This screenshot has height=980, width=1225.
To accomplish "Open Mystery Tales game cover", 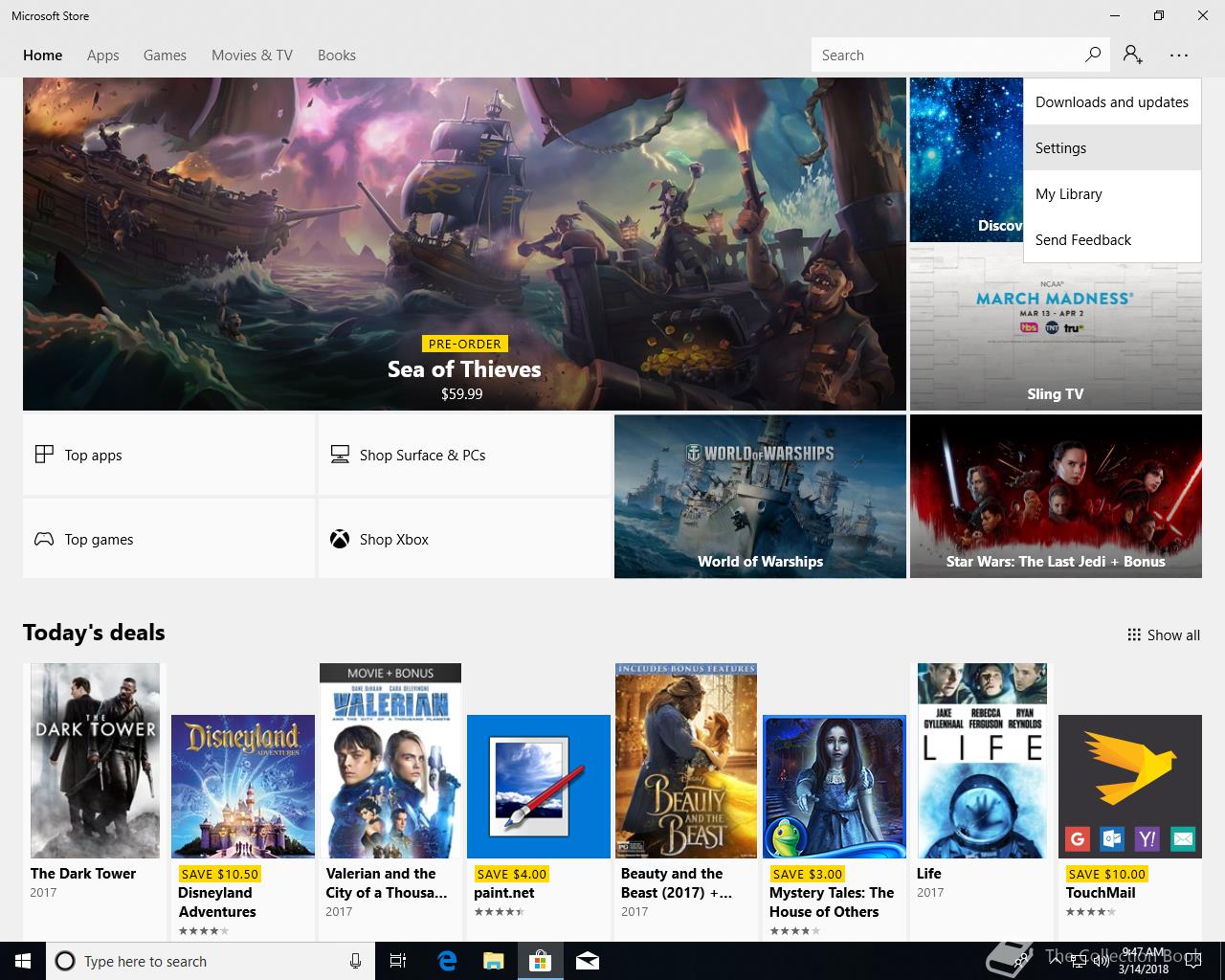I will tap(835, 787).
